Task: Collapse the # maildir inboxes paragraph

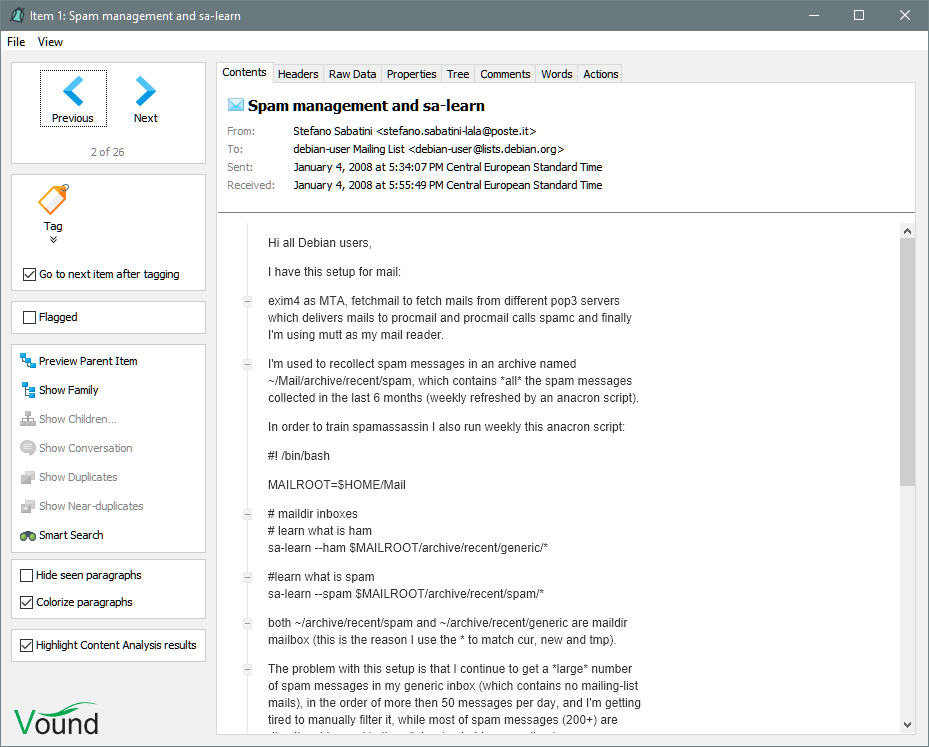Action: tap(247, 514)
